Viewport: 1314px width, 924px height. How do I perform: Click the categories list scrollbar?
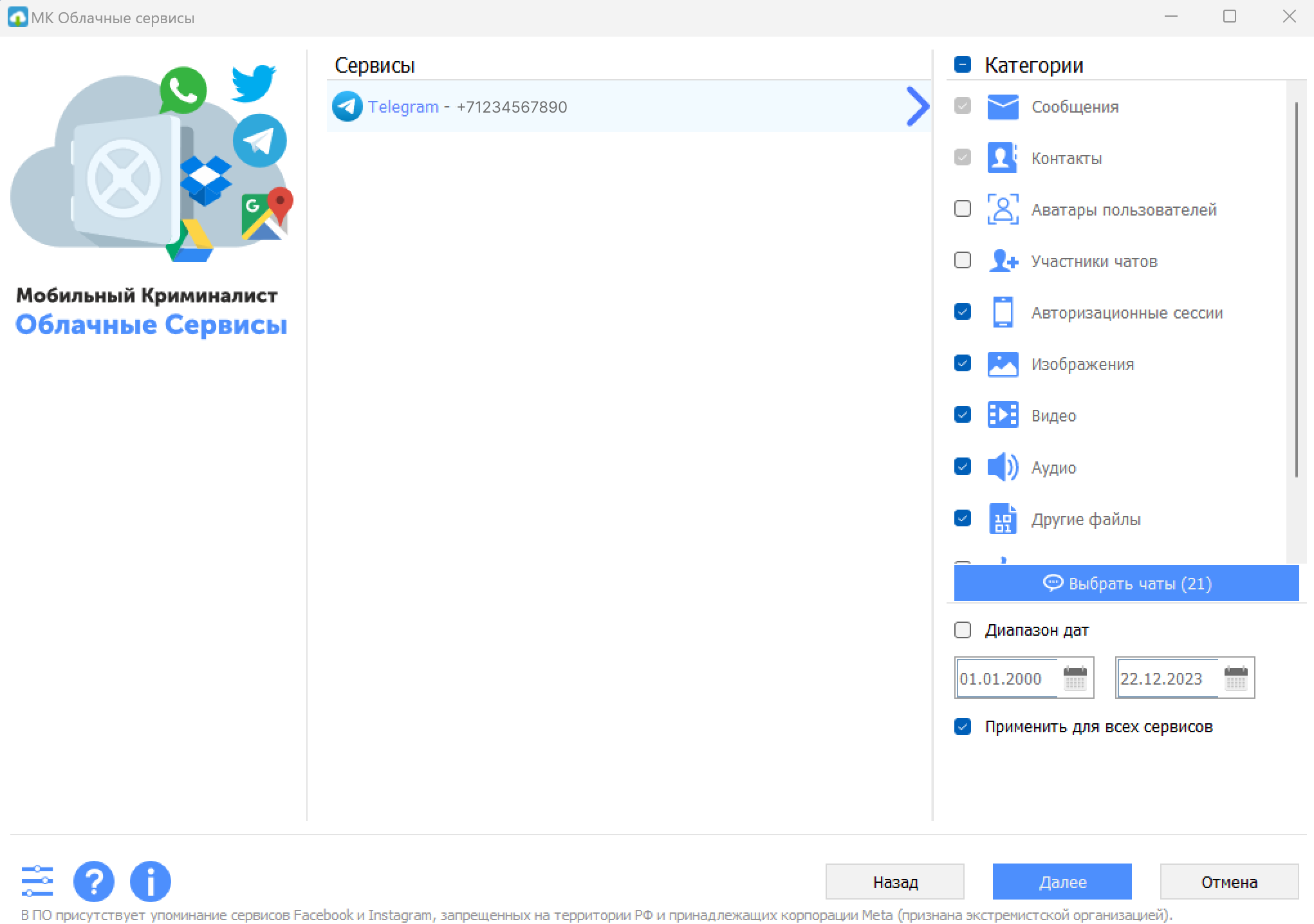pyautogui.click(x=1296, y=290)
